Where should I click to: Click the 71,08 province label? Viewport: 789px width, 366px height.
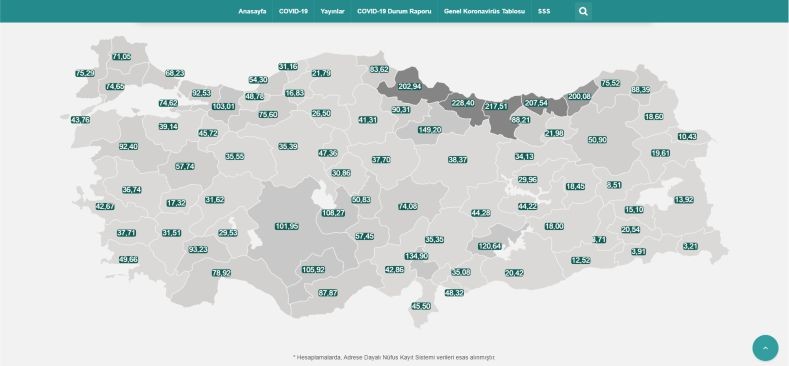[121, 56]
